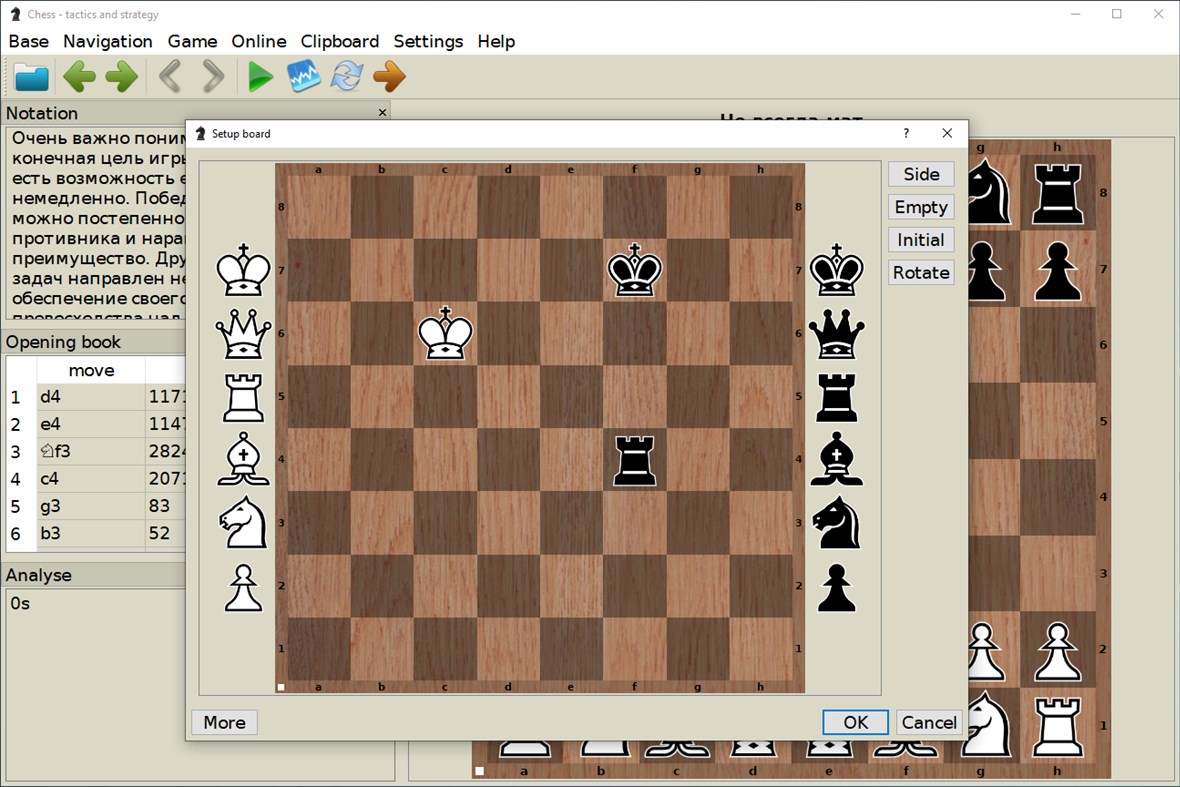
Task: Click the dialog's question mark help button
Action: pos(905,133)
